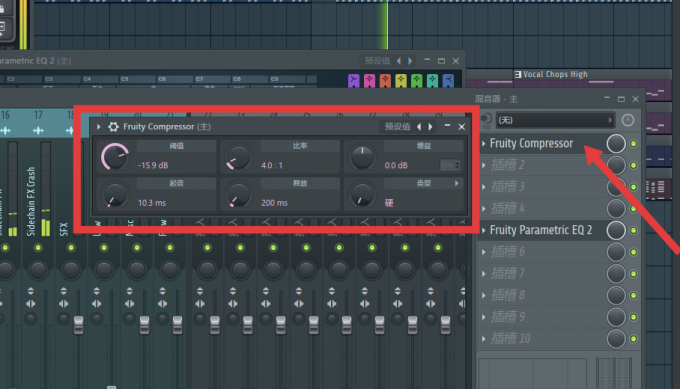Expand the Fruity Parametric EQ 2 slot arrow
This screenshot has height=389, width=680.
484,230
